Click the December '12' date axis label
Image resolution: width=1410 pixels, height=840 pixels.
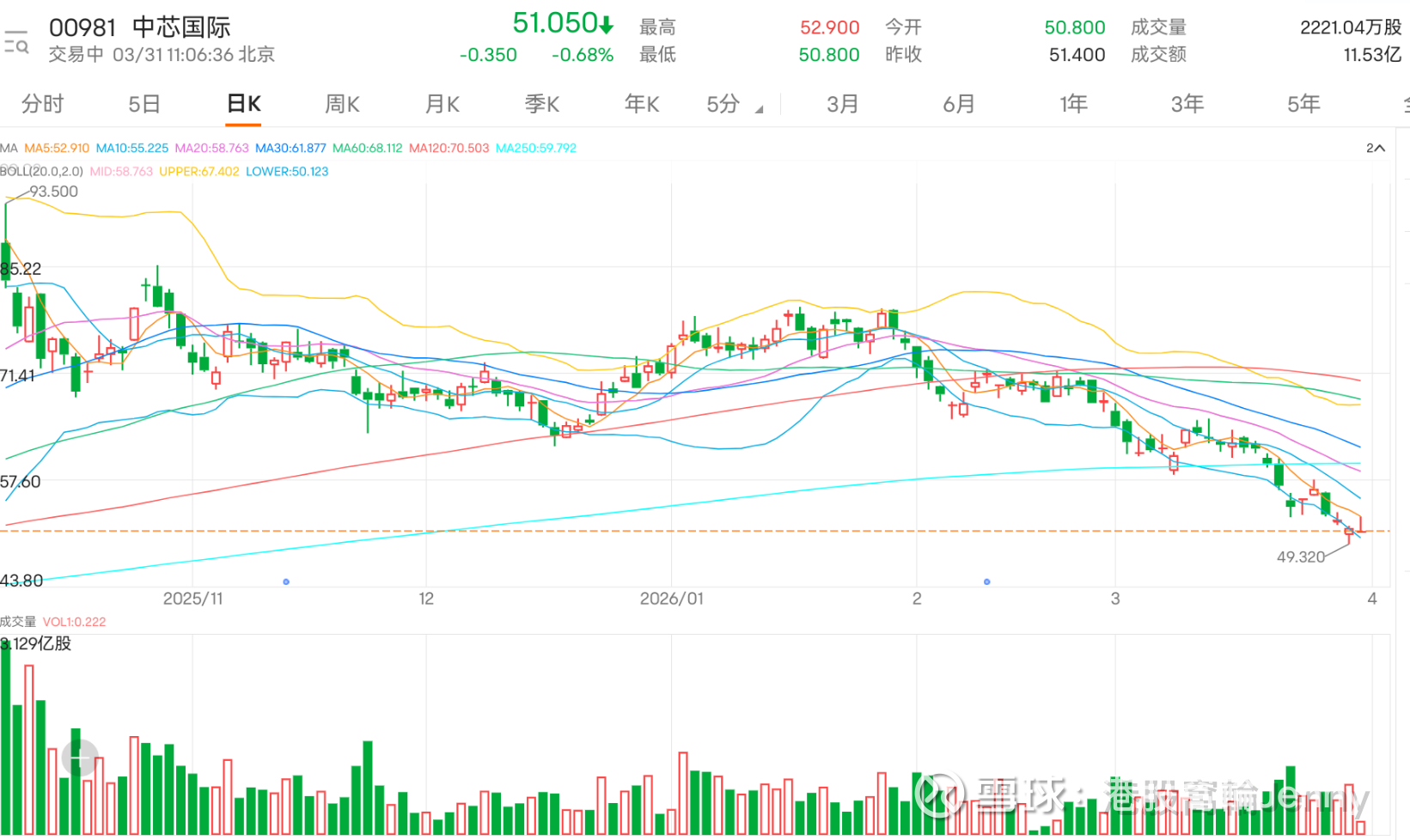click(x=426, y=599)
